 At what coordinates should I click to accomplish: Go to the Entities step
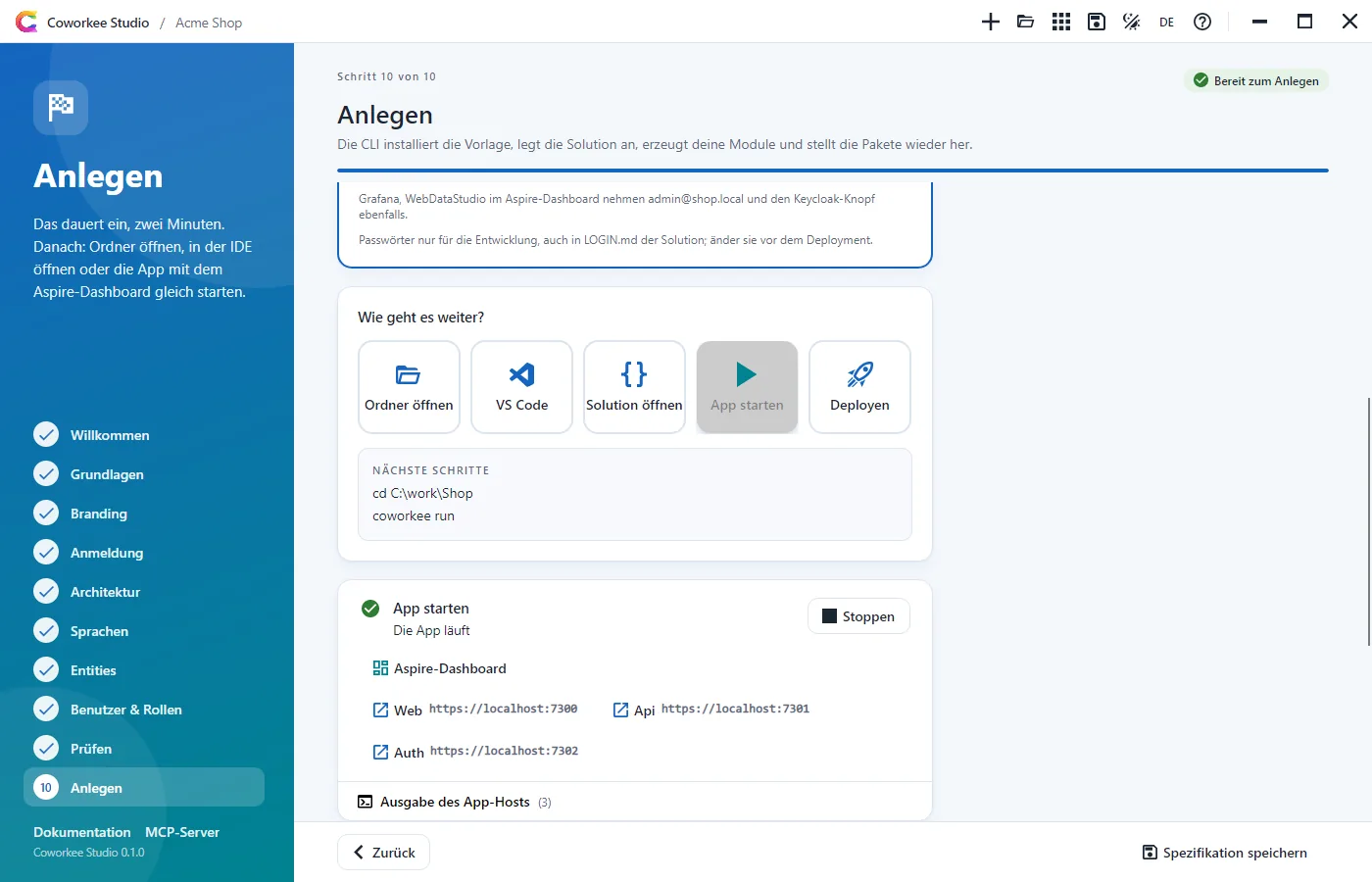[x=144, y=670]
